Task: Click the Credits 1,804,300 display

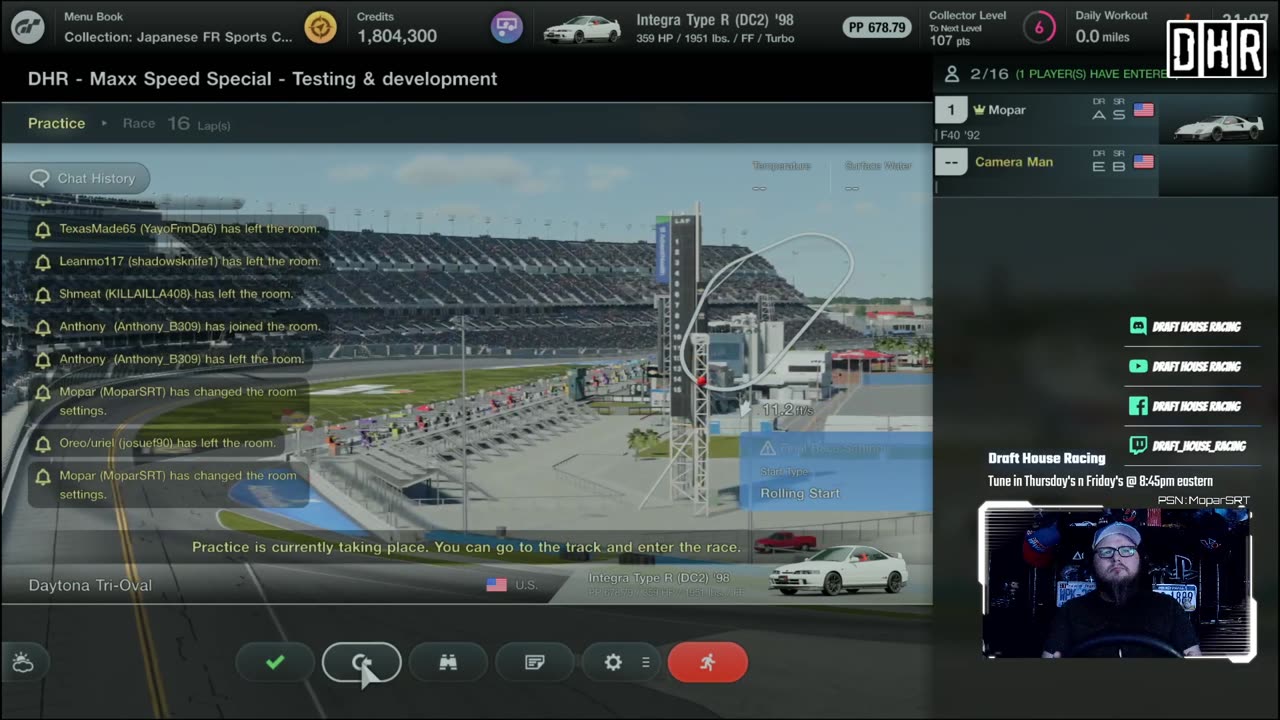Action: (397, 28)
